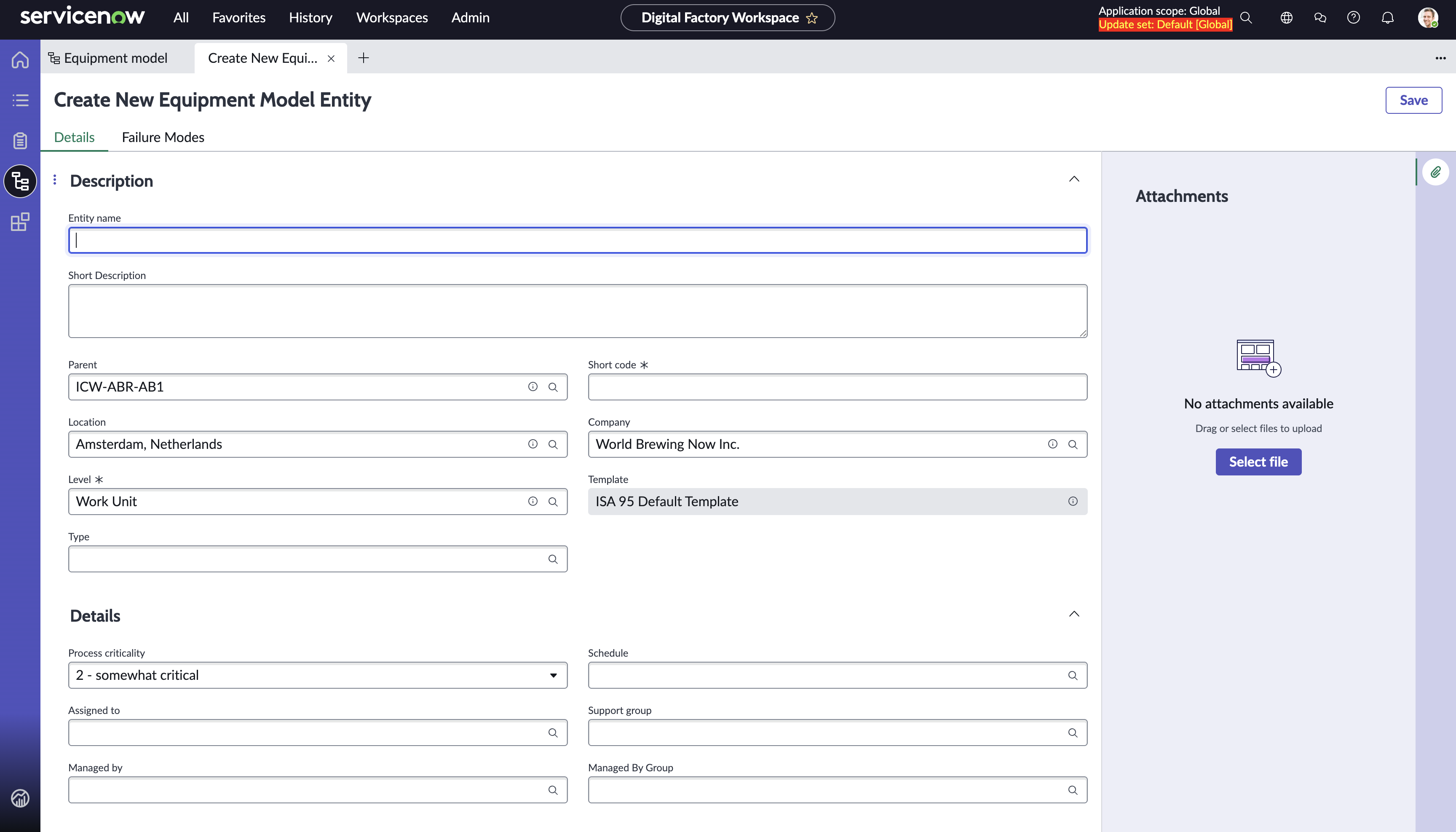Screen dimensions: 1456x832
Task: Open the Home icon in the sidebar
Action: coord(20,59)
